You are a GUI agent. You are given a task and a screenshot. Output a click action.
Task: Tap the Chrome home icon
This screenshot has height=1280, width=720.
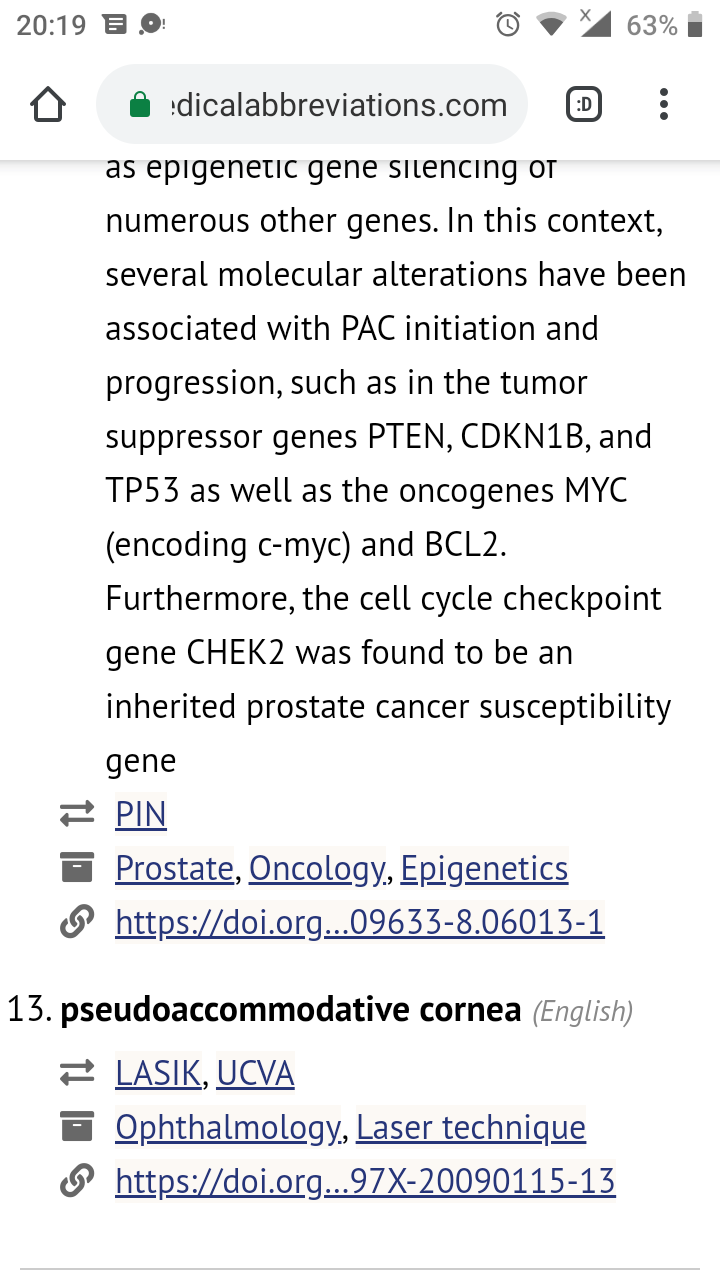48,105
